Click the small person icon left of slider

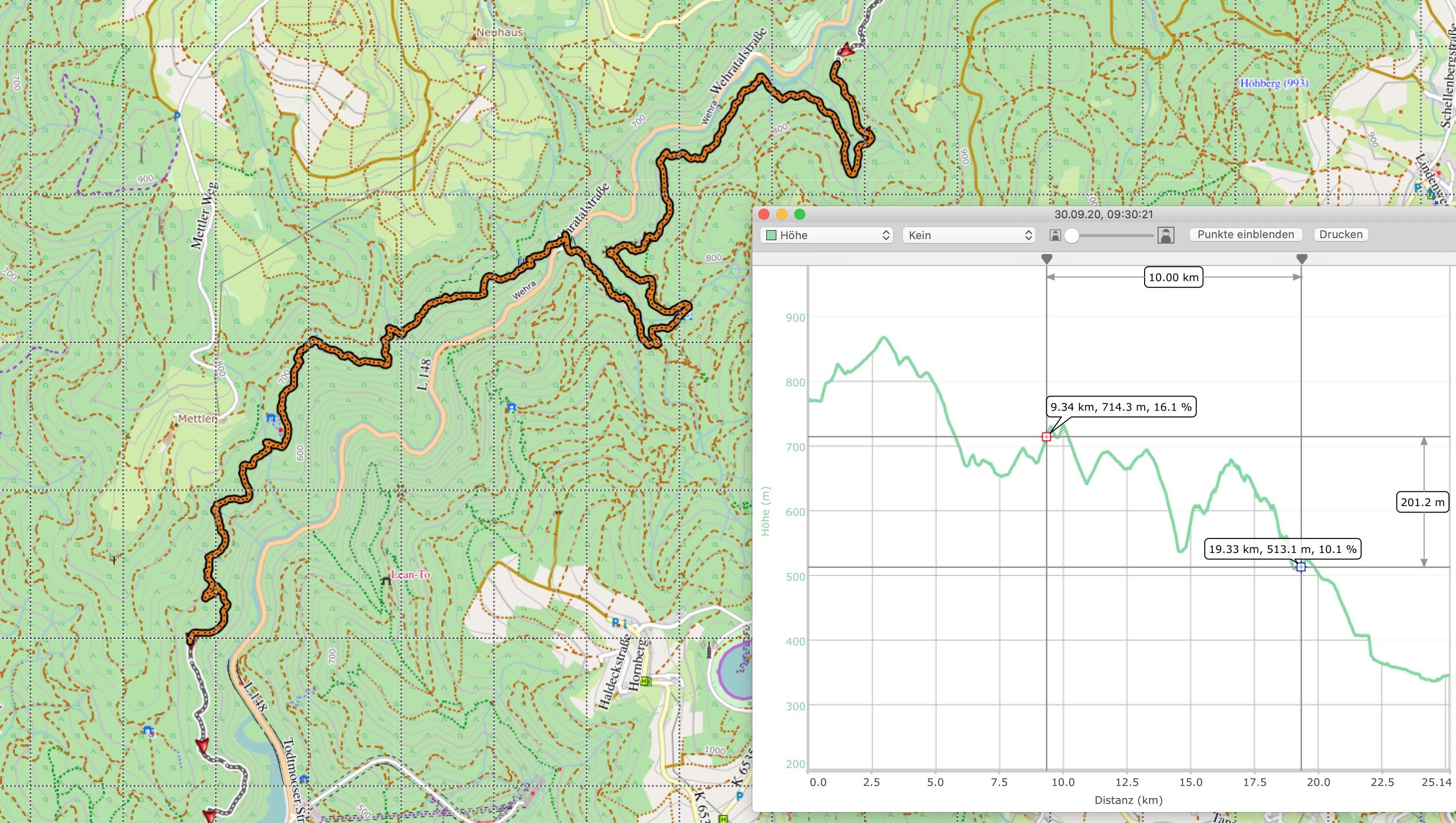(x=1055, y=235)
